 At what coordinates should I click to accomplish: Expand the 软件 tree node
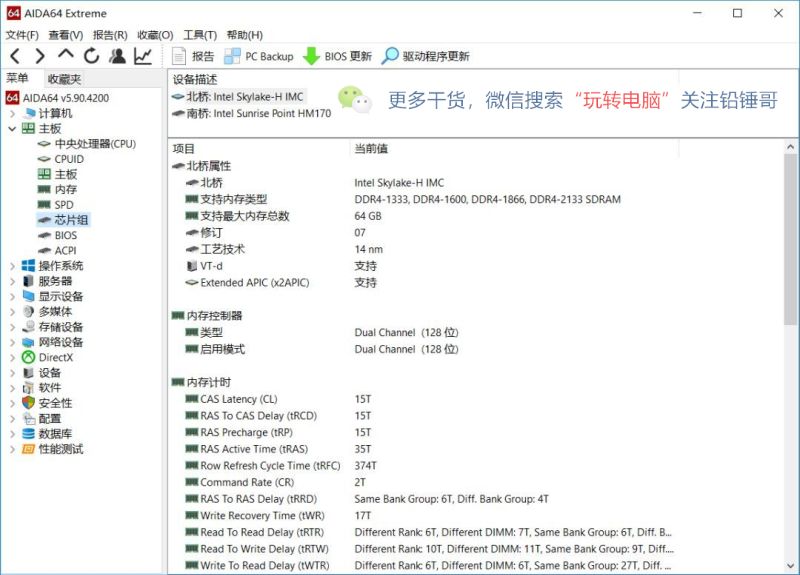click(13, 388)
